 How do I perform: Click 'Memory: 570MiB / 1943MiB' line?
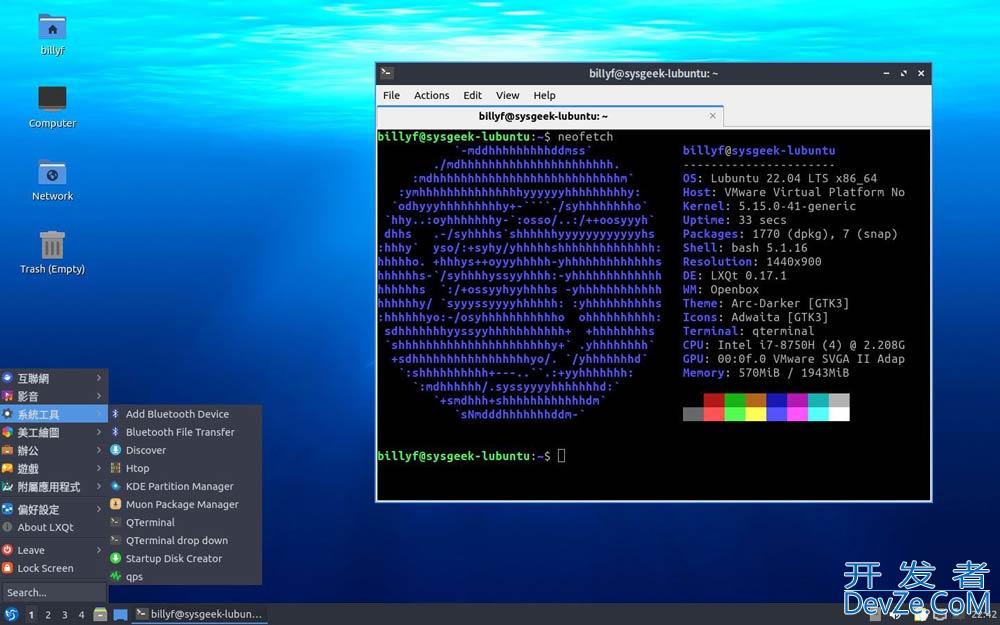tap(765, 372)
